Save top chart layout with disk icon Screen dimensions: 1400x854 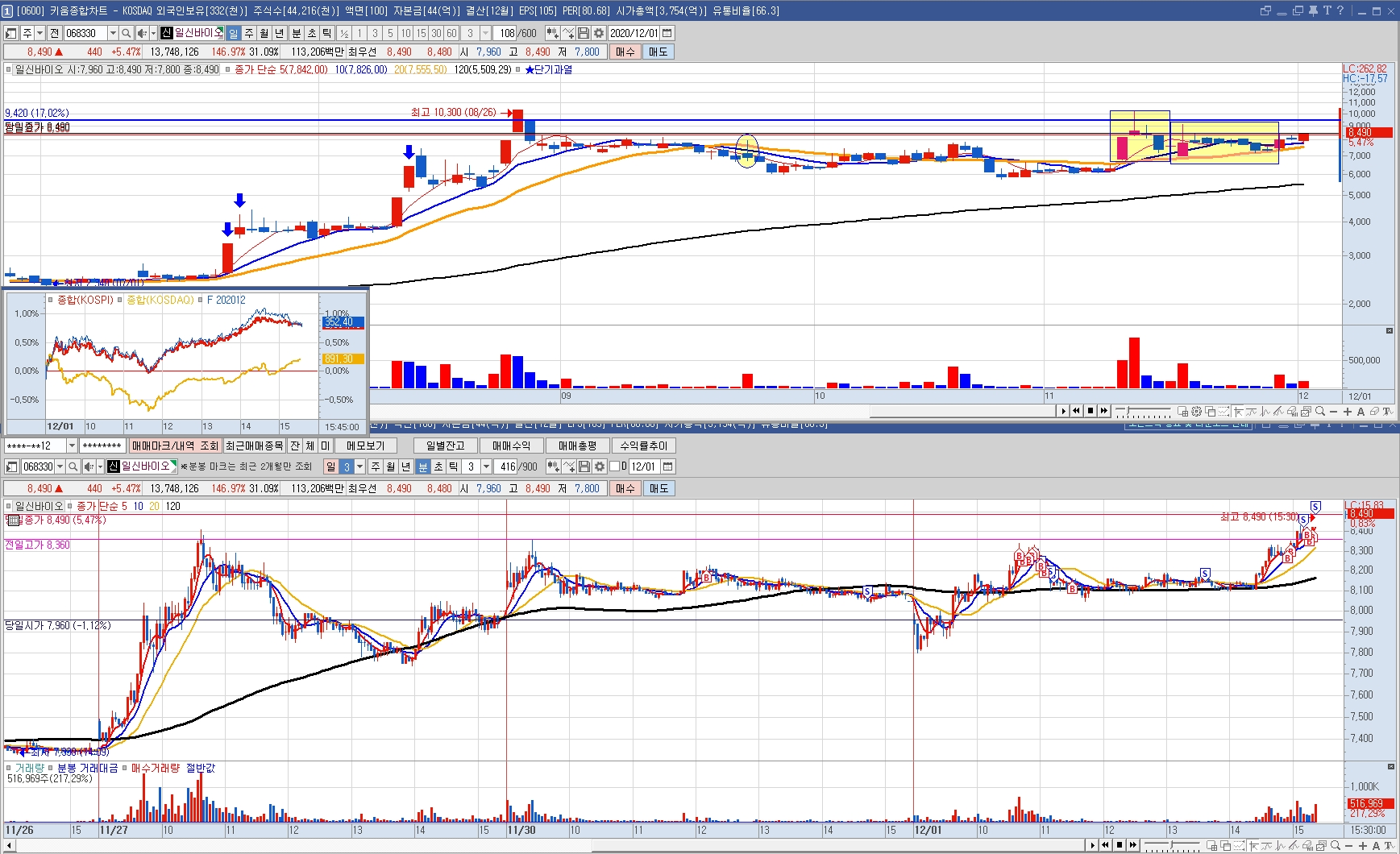pyautogui.click(x=582, y=33)
